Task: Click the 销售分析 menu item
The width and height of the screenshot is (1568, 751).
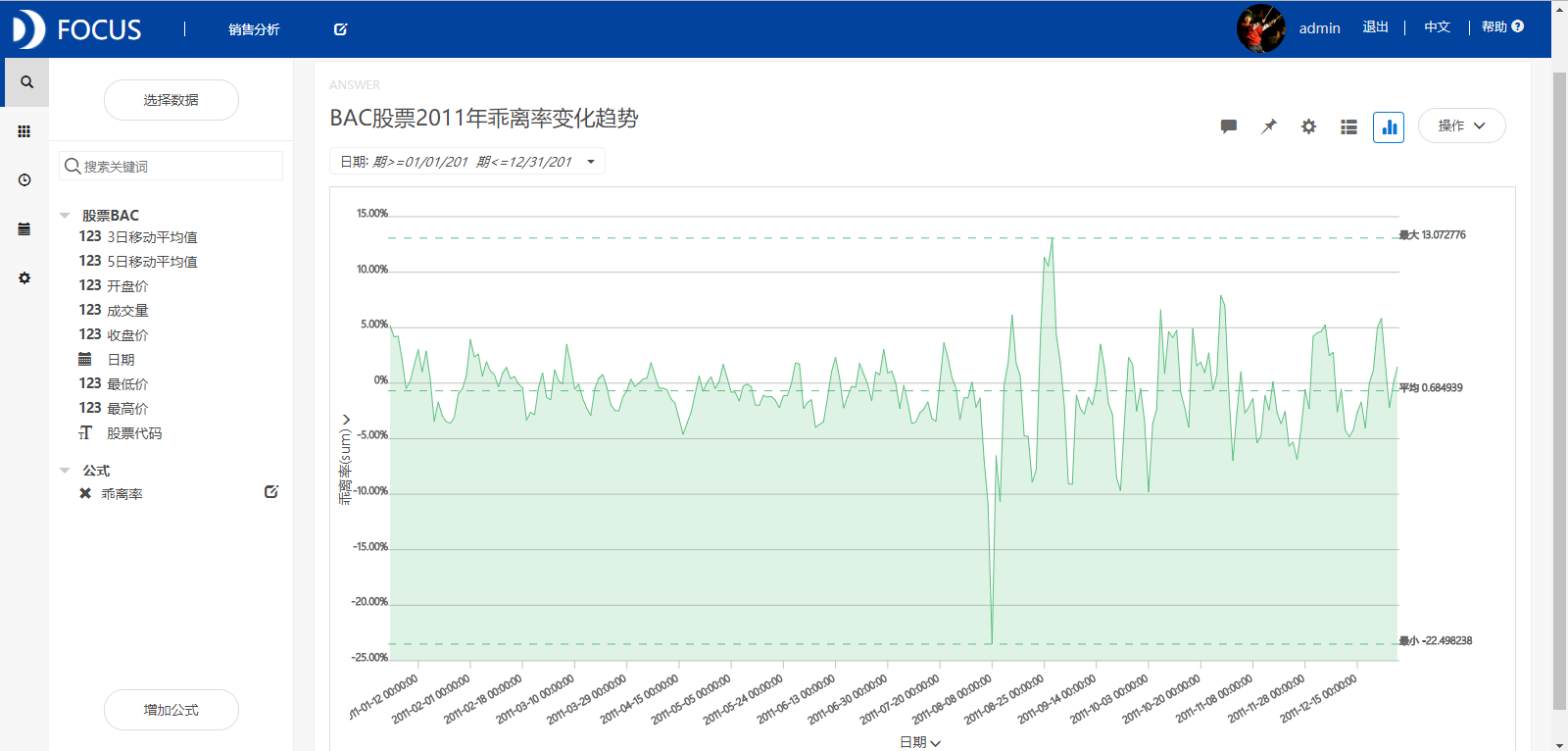Action: pos(254,29)
